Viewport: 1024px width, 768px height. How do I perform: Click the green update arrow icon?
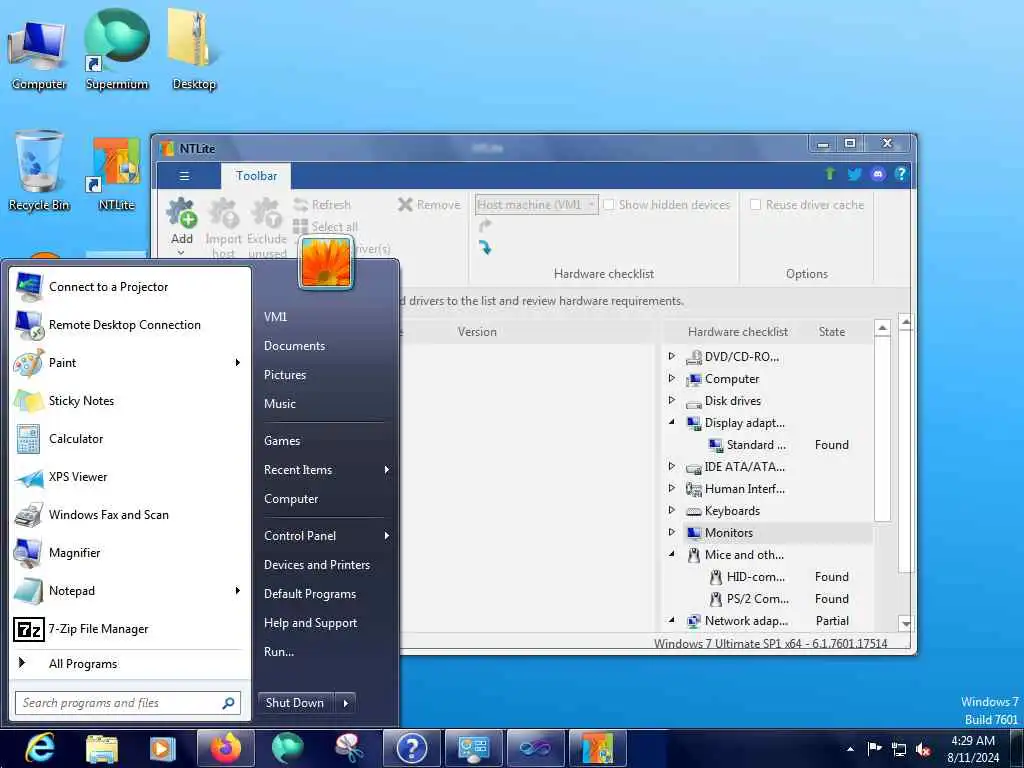tap(830, 174)
